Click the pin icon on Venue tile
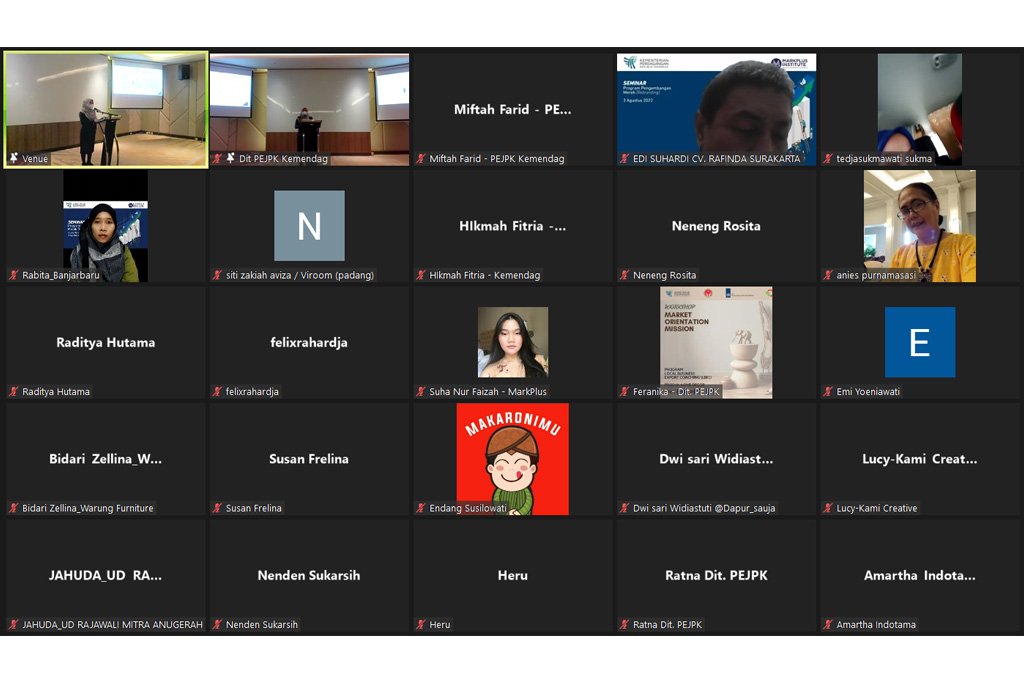The image size is (1024, 682). click(x=14, y=159)
